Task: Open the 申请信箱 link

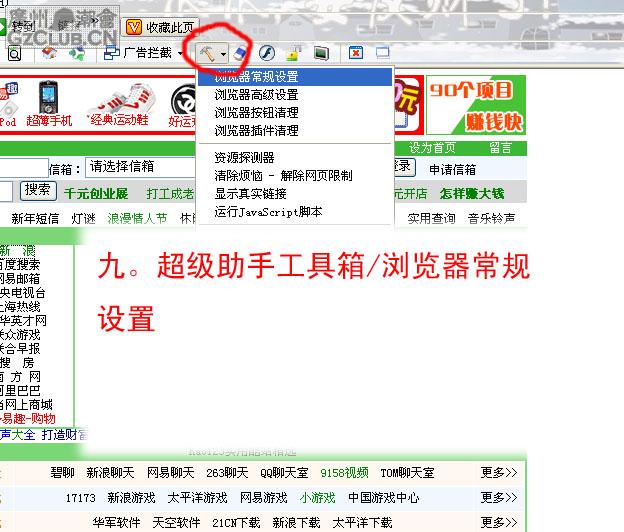Action: point(452,169)
